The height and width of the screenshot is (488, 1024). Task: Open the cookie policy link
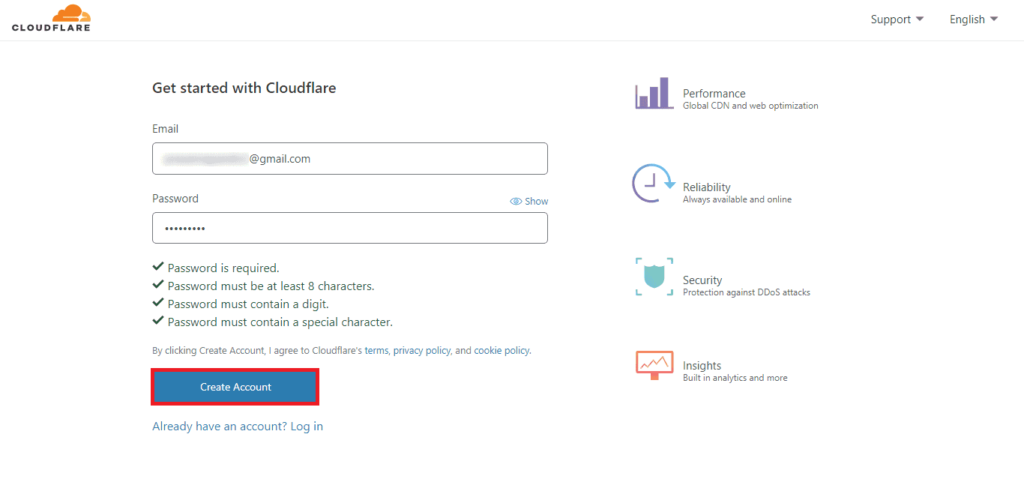tap(502, 350)
